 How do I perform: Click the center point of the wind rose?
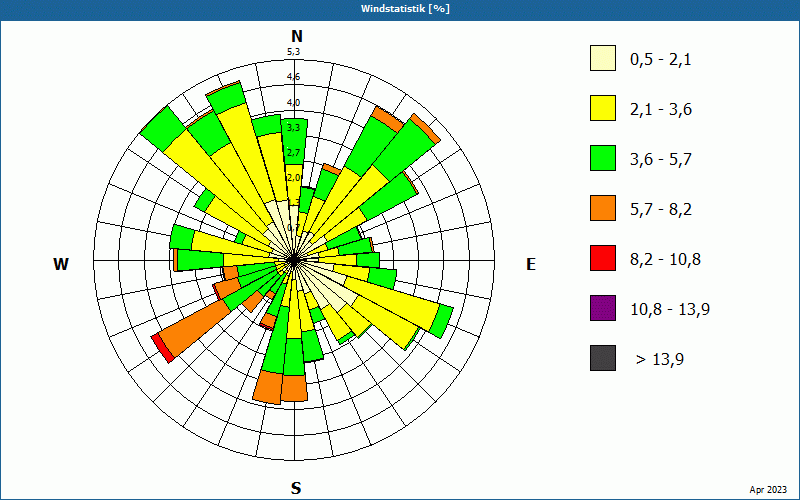(293, 261)
